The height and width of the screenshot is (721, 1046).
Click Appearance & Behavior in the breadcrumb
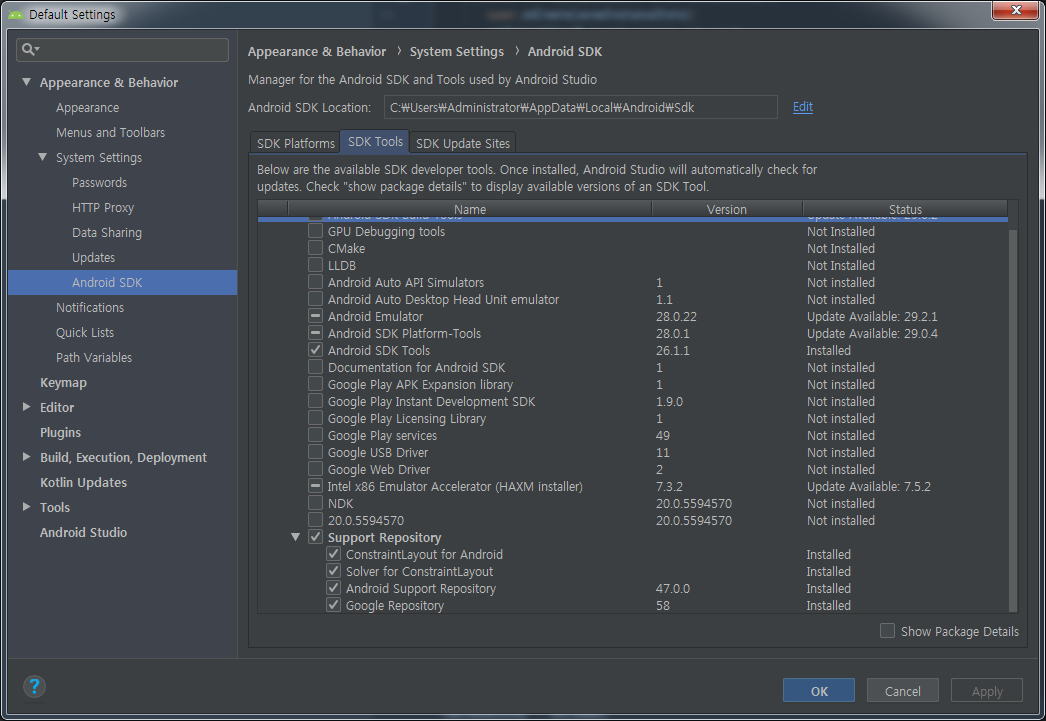point(317,51)
